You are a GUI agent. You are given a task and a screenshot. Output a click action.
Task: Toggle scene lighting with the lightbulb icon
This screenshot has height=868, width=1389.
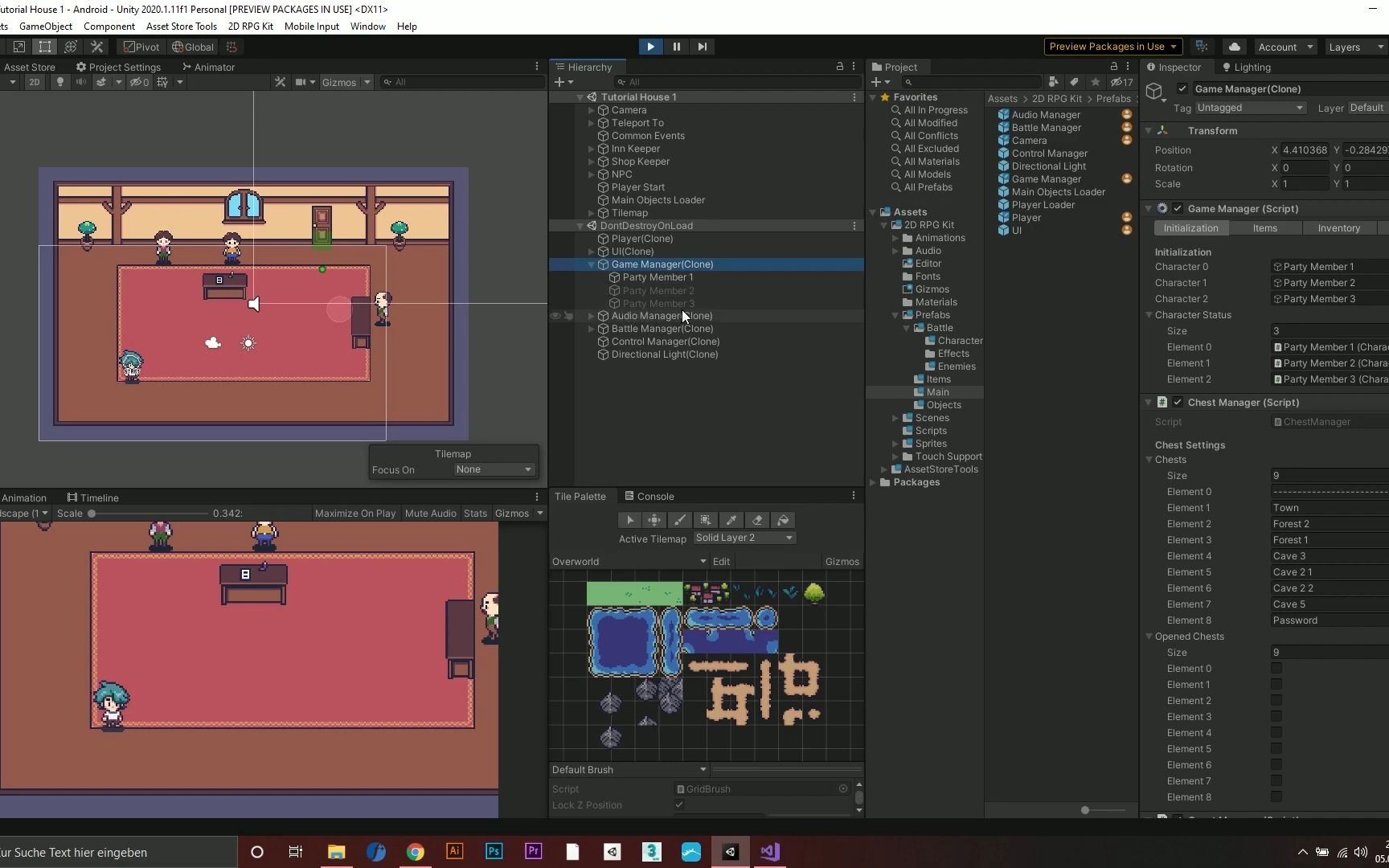coord(59,82)
